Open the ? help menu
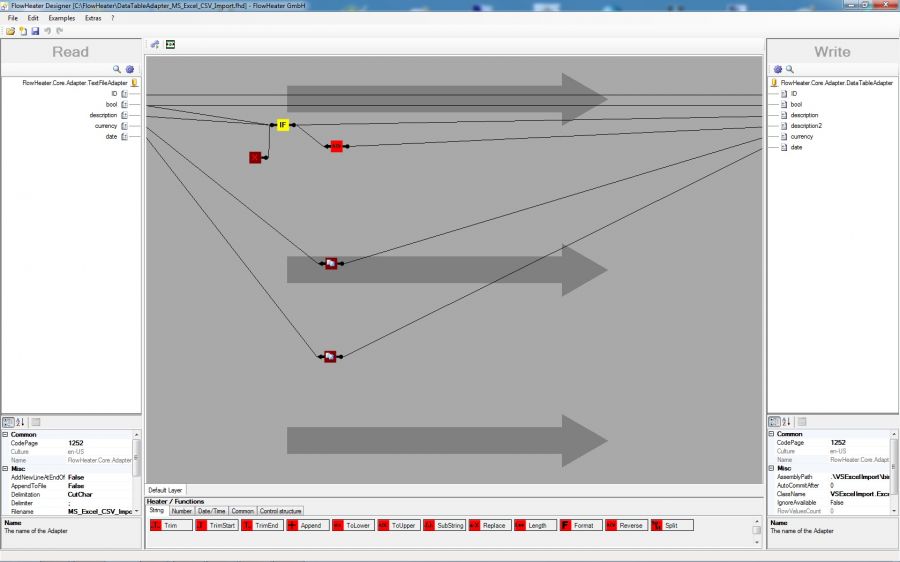This screenshot has height=562, width=900. 112,18
